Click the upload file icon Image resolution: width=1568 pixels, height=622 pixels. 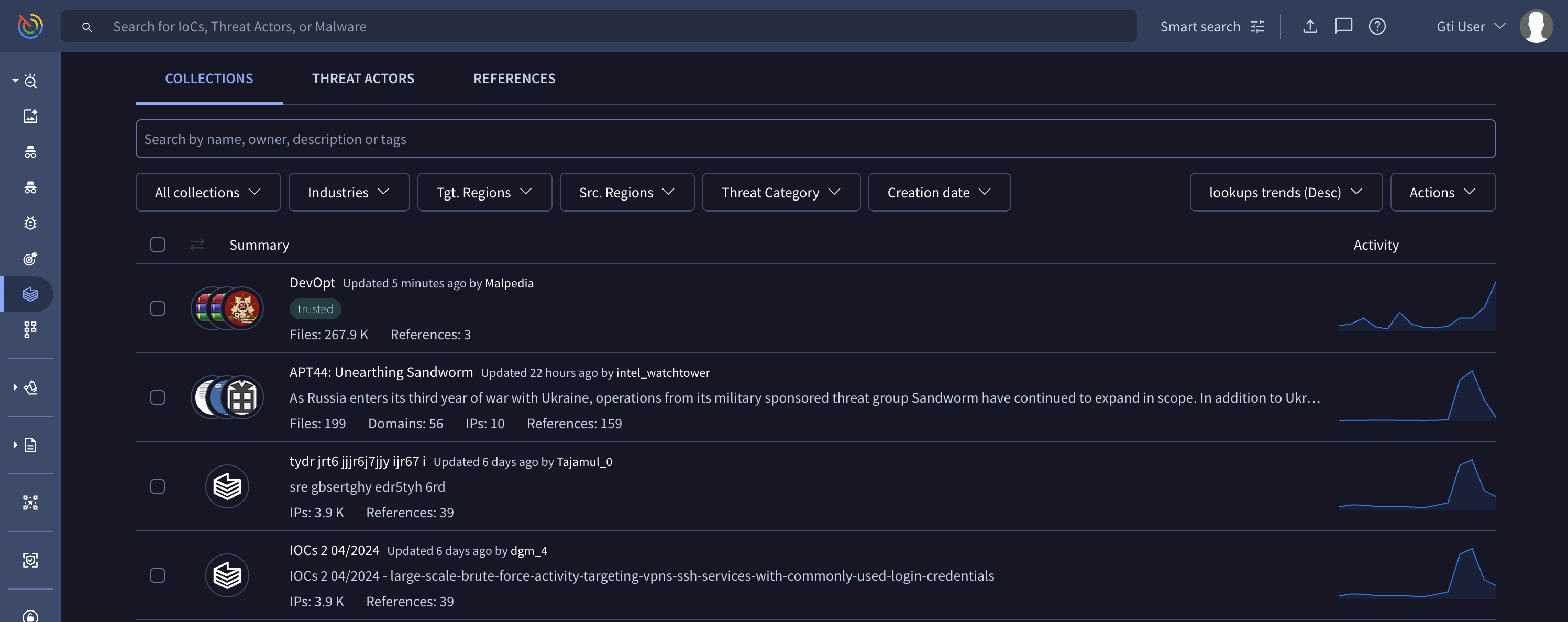1310,26
